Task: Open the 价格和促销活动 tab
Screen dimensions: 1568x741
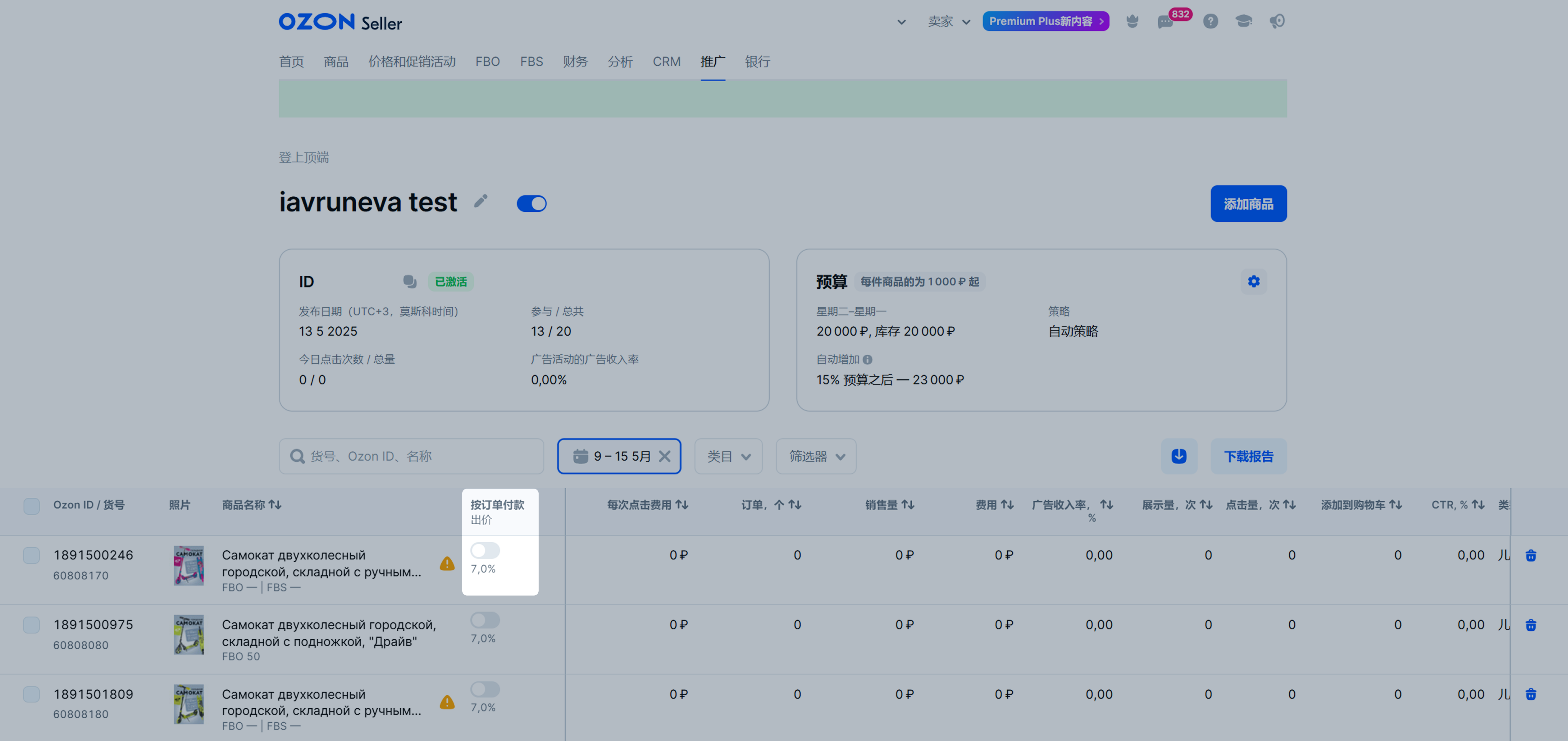Action: point(412,62)
